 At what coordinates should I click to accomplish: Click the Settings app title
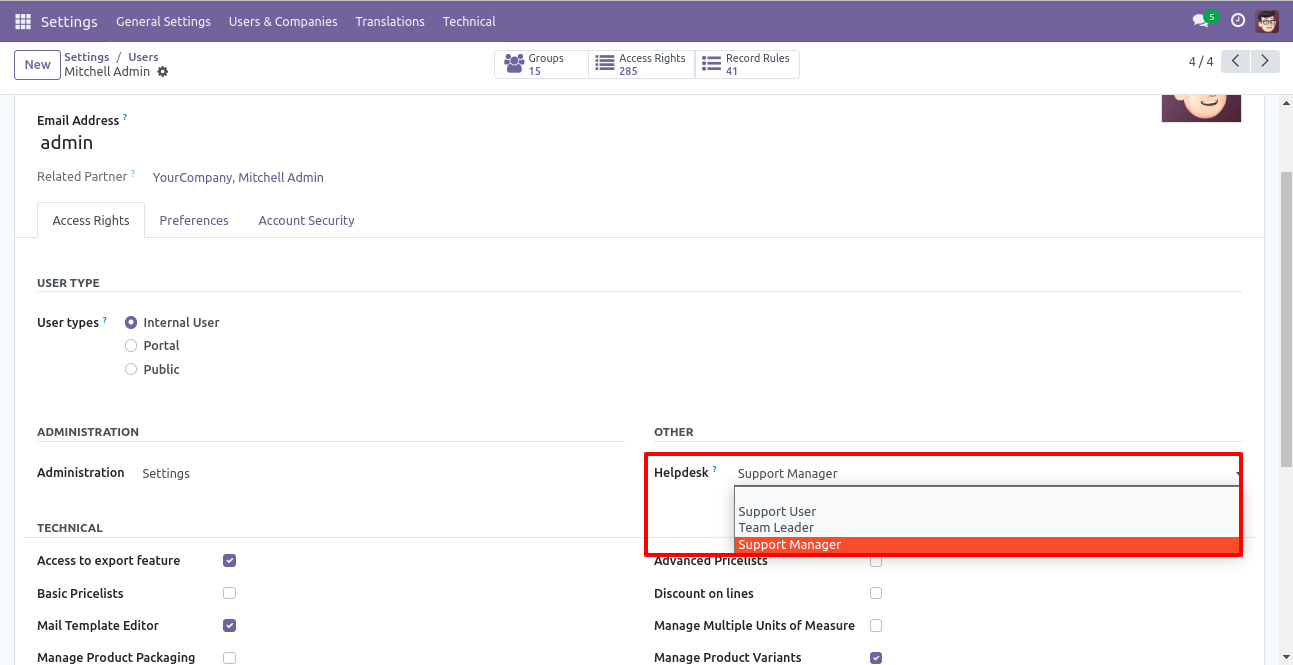point(69,21)
